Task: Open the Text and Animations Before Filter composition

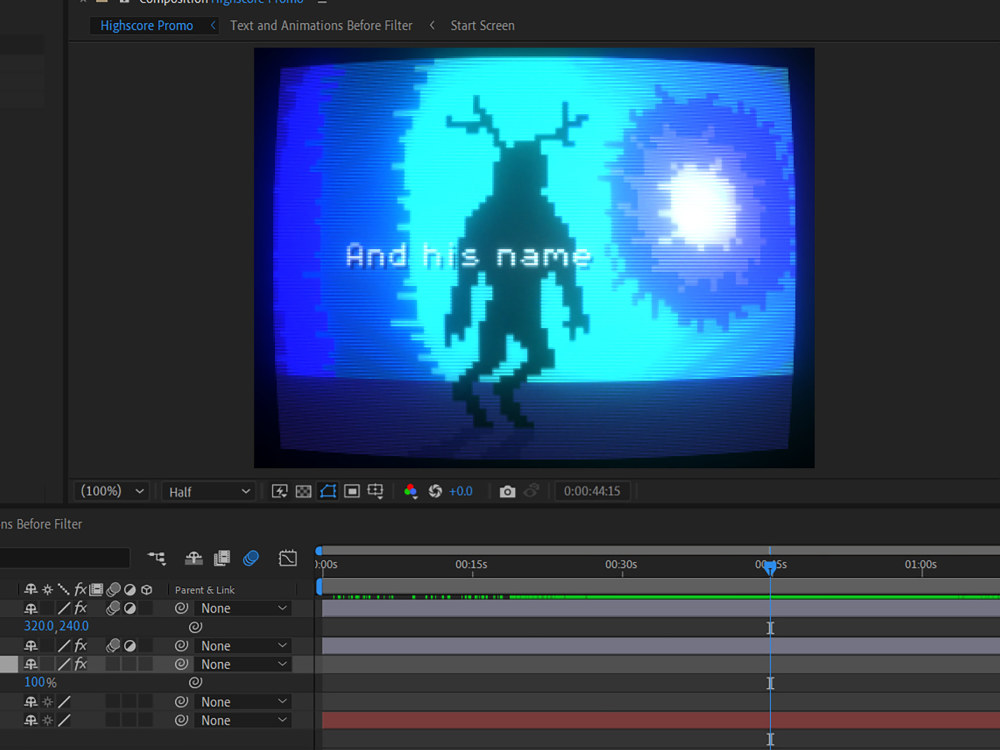Action: [321, 25]
